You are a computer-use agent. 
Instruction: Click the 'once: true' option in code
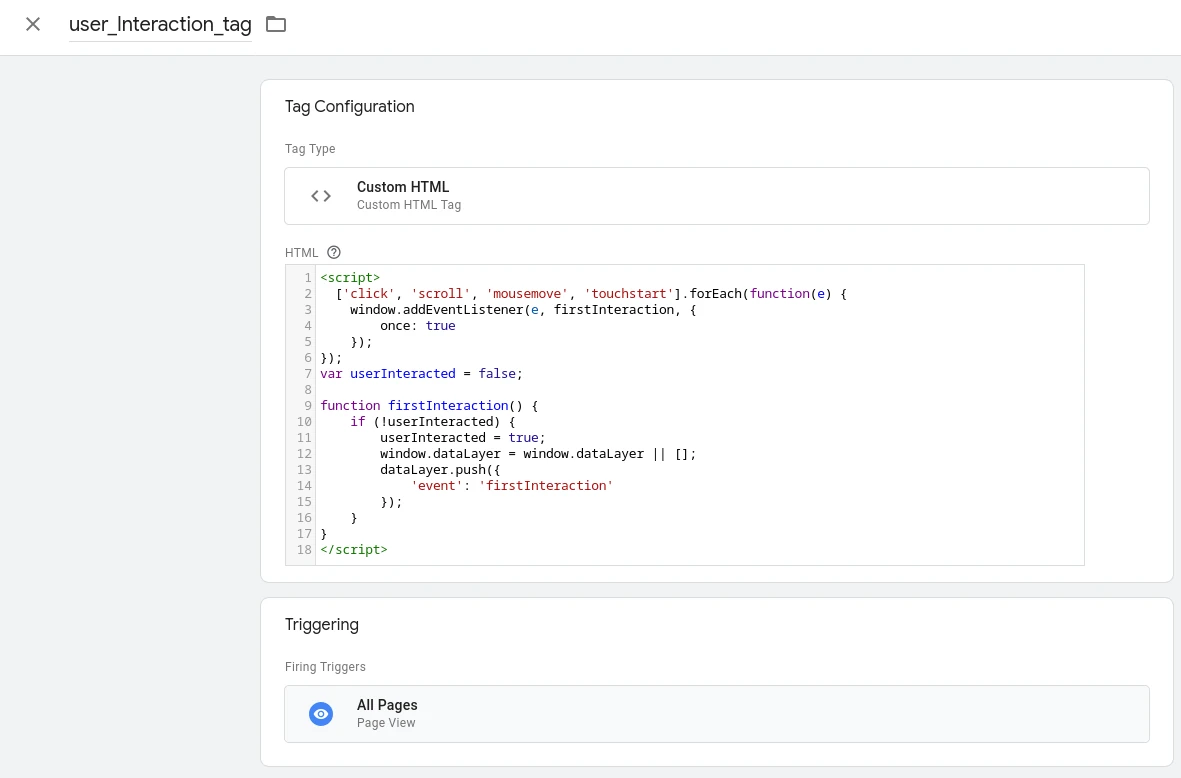pos(417,326)
